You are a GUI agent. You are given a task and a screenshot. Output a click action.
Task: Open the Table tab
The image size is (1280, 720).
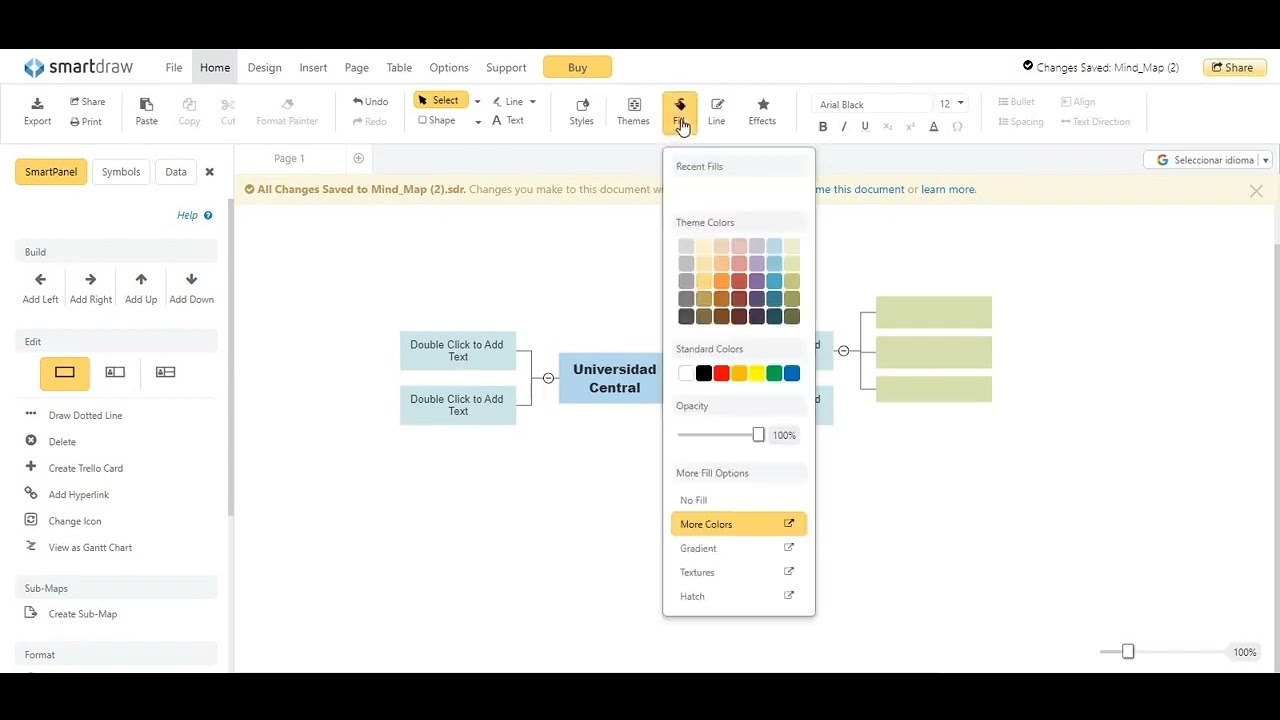click(x=399, y=68)
